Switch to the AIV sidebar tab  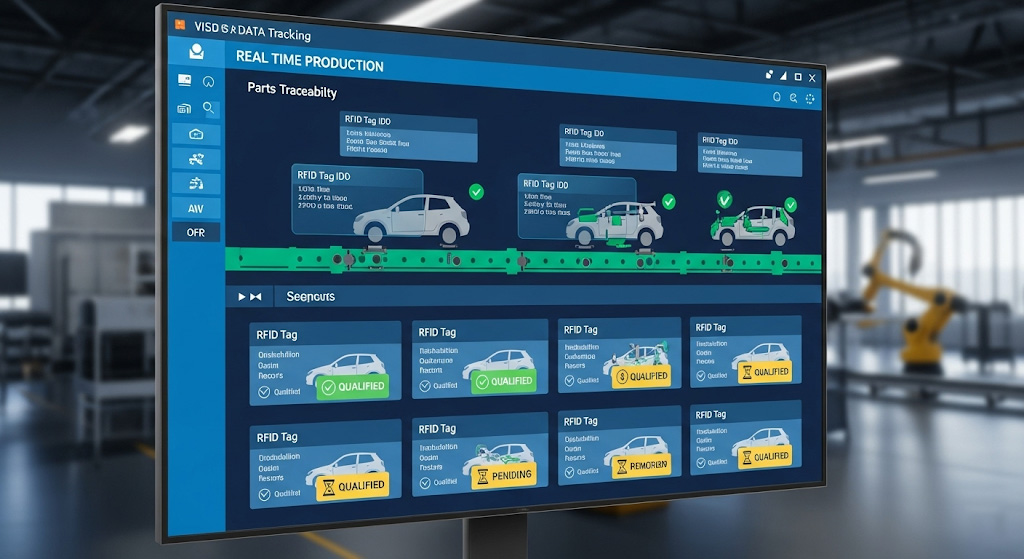point(196,208)
